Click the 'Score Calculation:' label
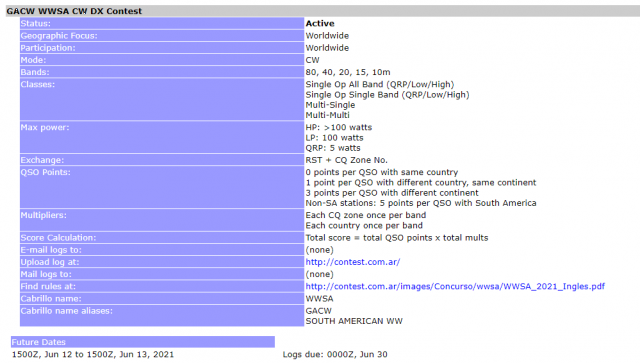640x363 pixels. click(58, 238)
